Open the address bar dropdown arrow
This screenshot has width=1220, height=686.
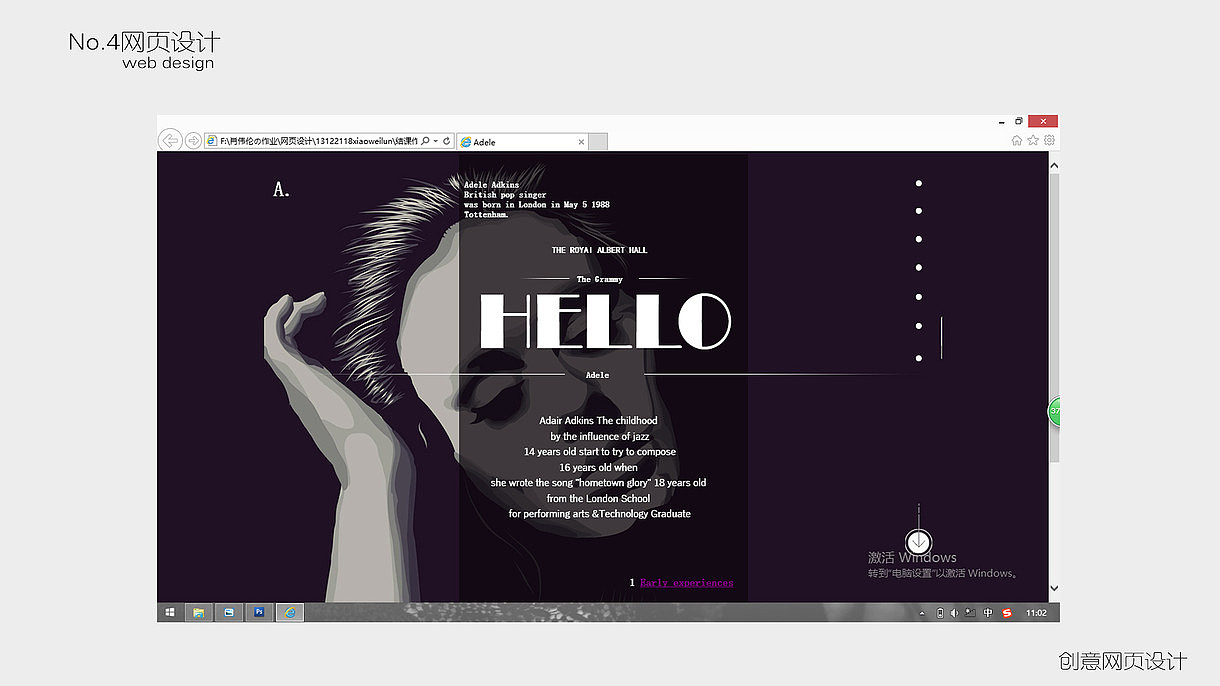(435, 141)
